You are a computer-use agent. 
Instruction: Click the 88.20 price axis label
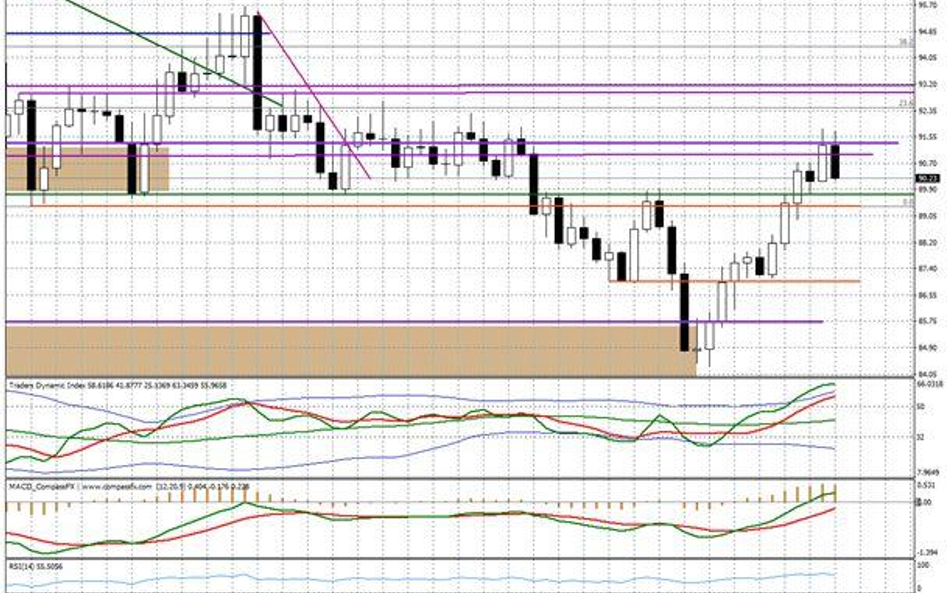click(x=928, y=242)
